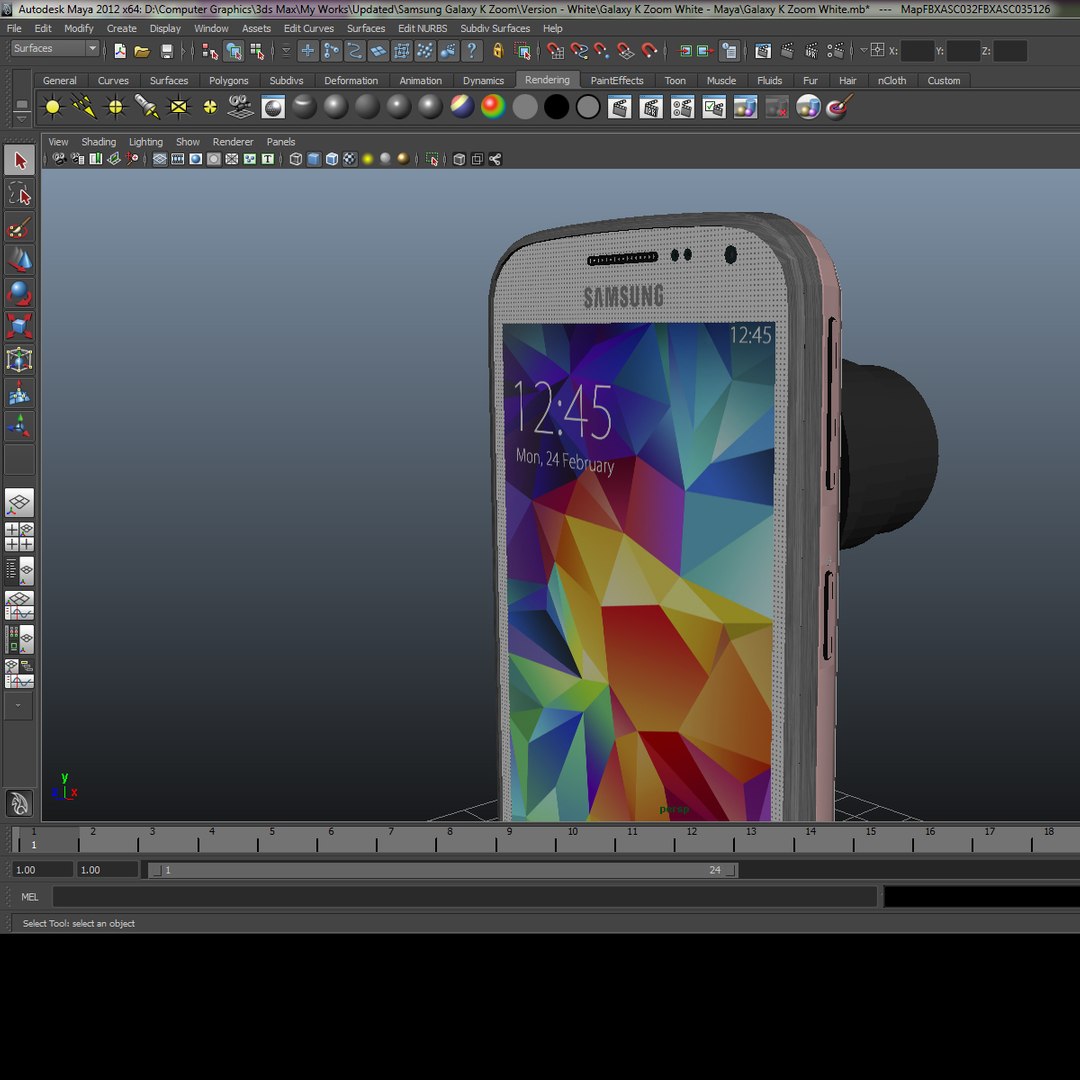Click the X coordinate input field
This screenshot has width=1080, height=1080.
coord(917,51)
